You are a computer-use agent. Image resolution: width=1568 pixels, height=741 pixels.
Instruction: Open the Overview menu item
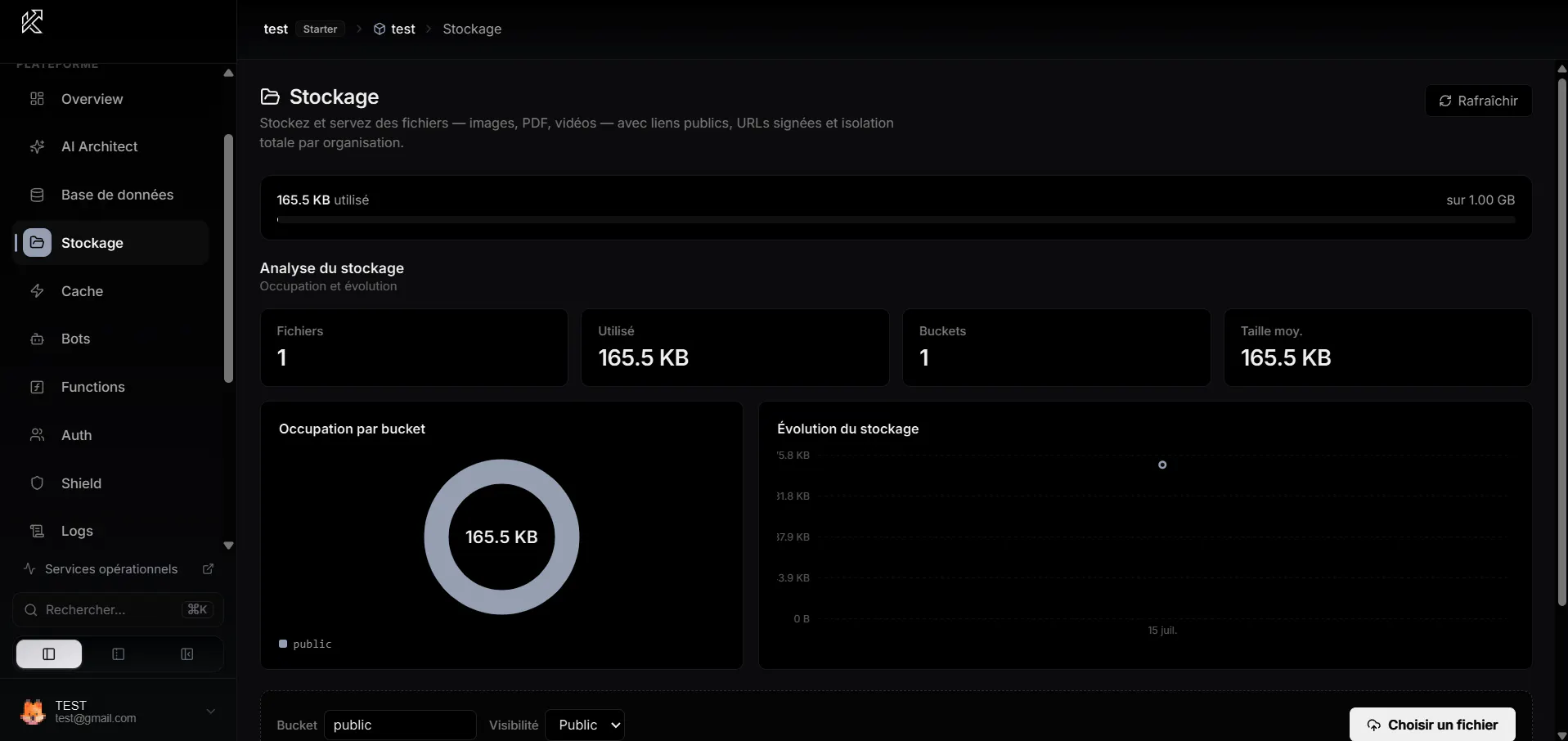click(111, 99)
